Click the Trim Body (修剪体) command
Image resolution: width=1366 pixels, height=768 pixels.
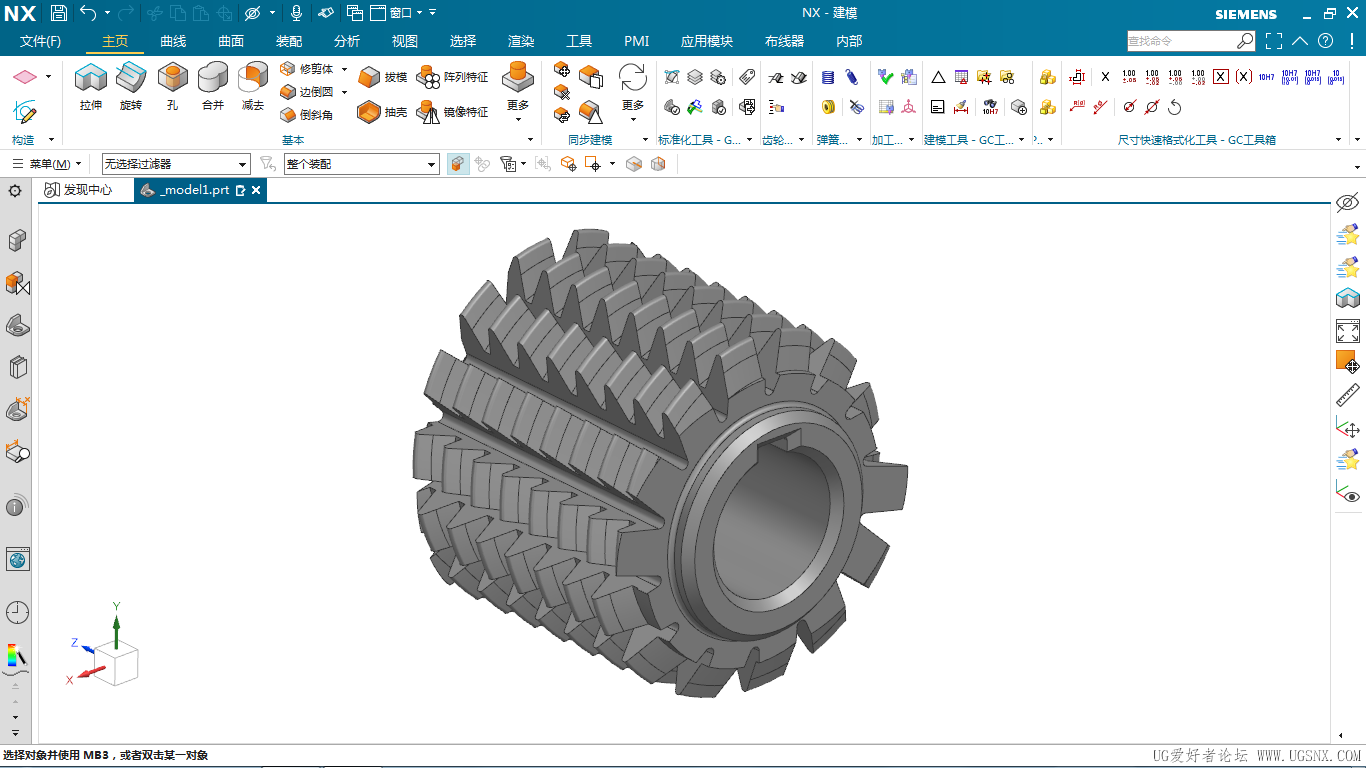307,69
